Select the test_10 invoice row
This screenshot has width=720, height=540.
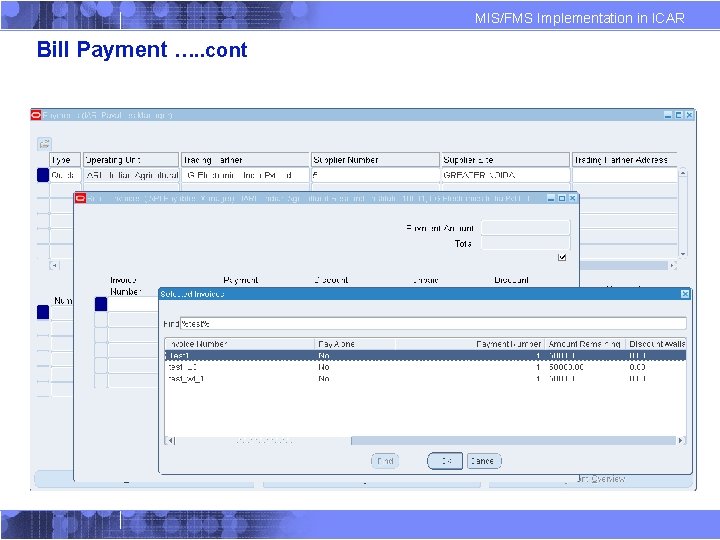(425, 367)
